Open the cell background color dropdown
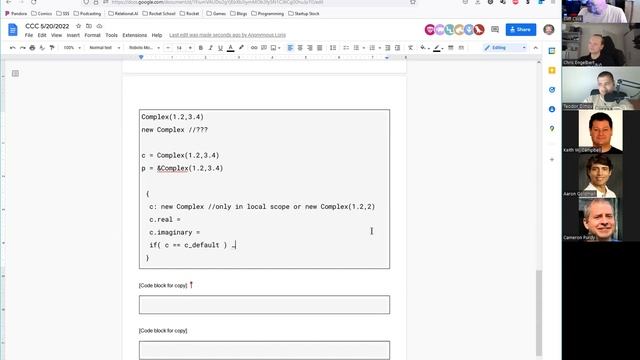Screen dimensions: 640x360 pyautogui.click(x=425, y=48)
